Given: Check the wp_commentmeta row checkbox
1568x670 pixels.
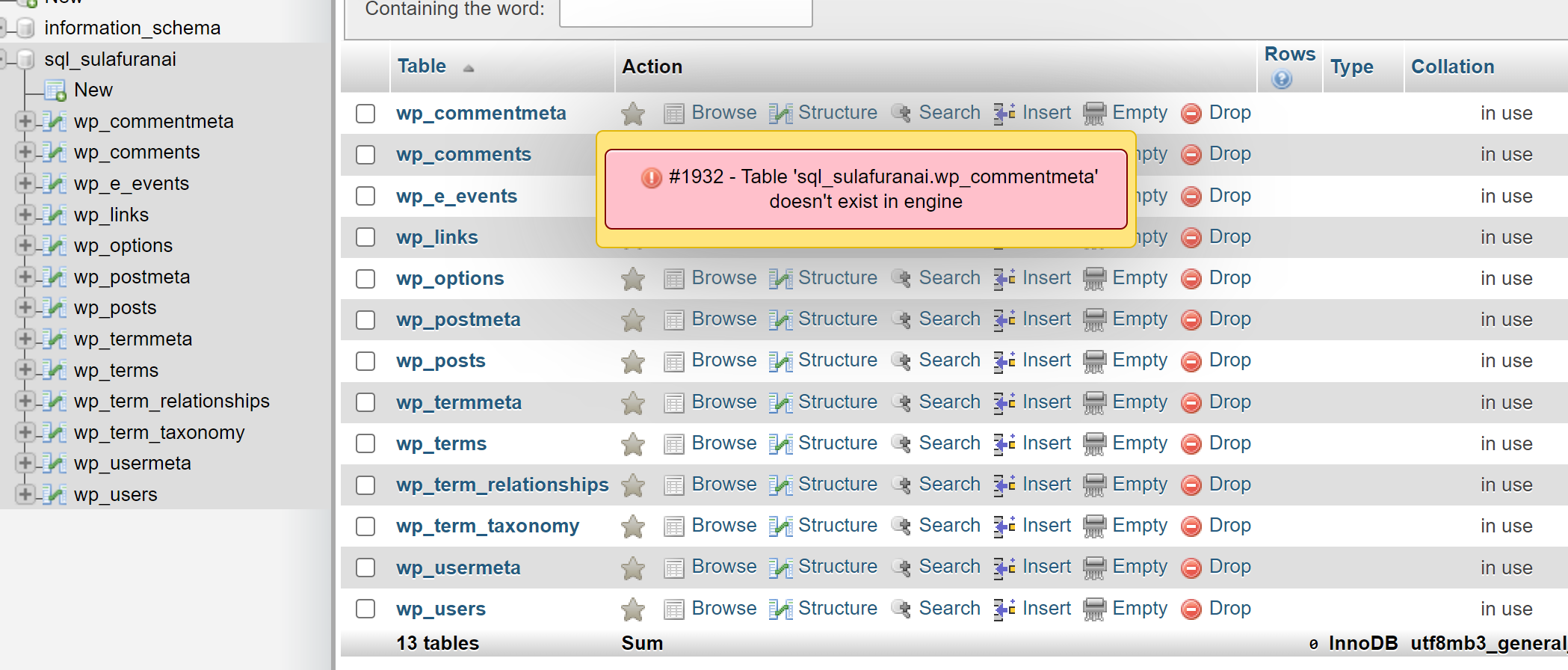Looking at the screenshot, I should (365, 114).
